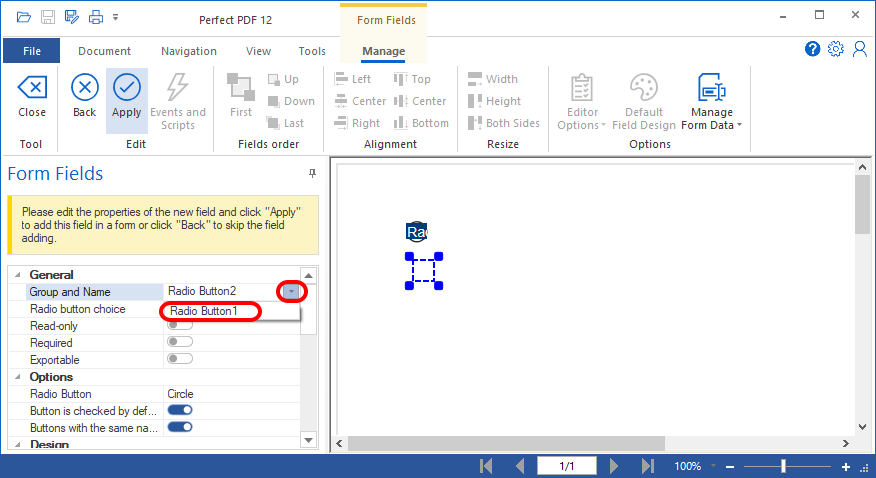Viewport: 876px width, 478px height.
Task: Zoom out with the minus button
Action: pos(730,466)
